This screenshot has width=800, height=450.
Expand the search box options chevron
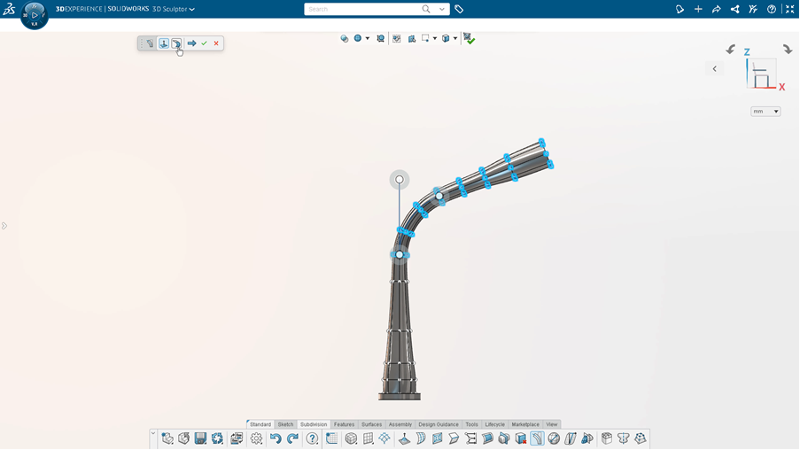pos(442,9)
